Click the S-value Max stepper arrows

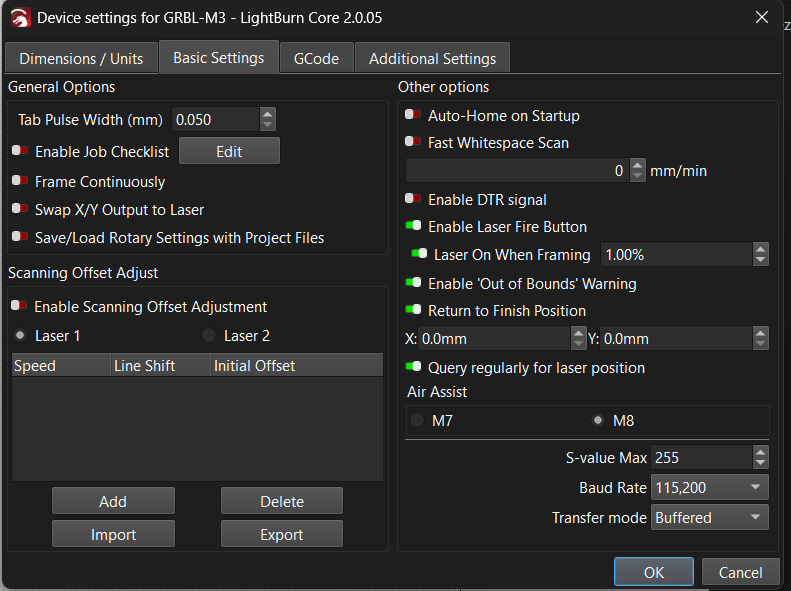click(761, 458)
